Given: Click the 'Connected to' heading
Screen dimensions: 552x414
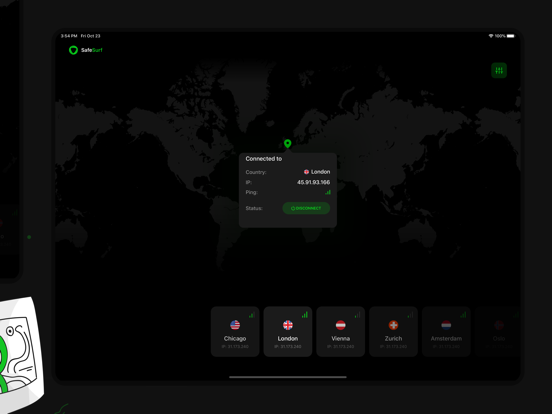Looking at the screenshot, I should 264,159.
